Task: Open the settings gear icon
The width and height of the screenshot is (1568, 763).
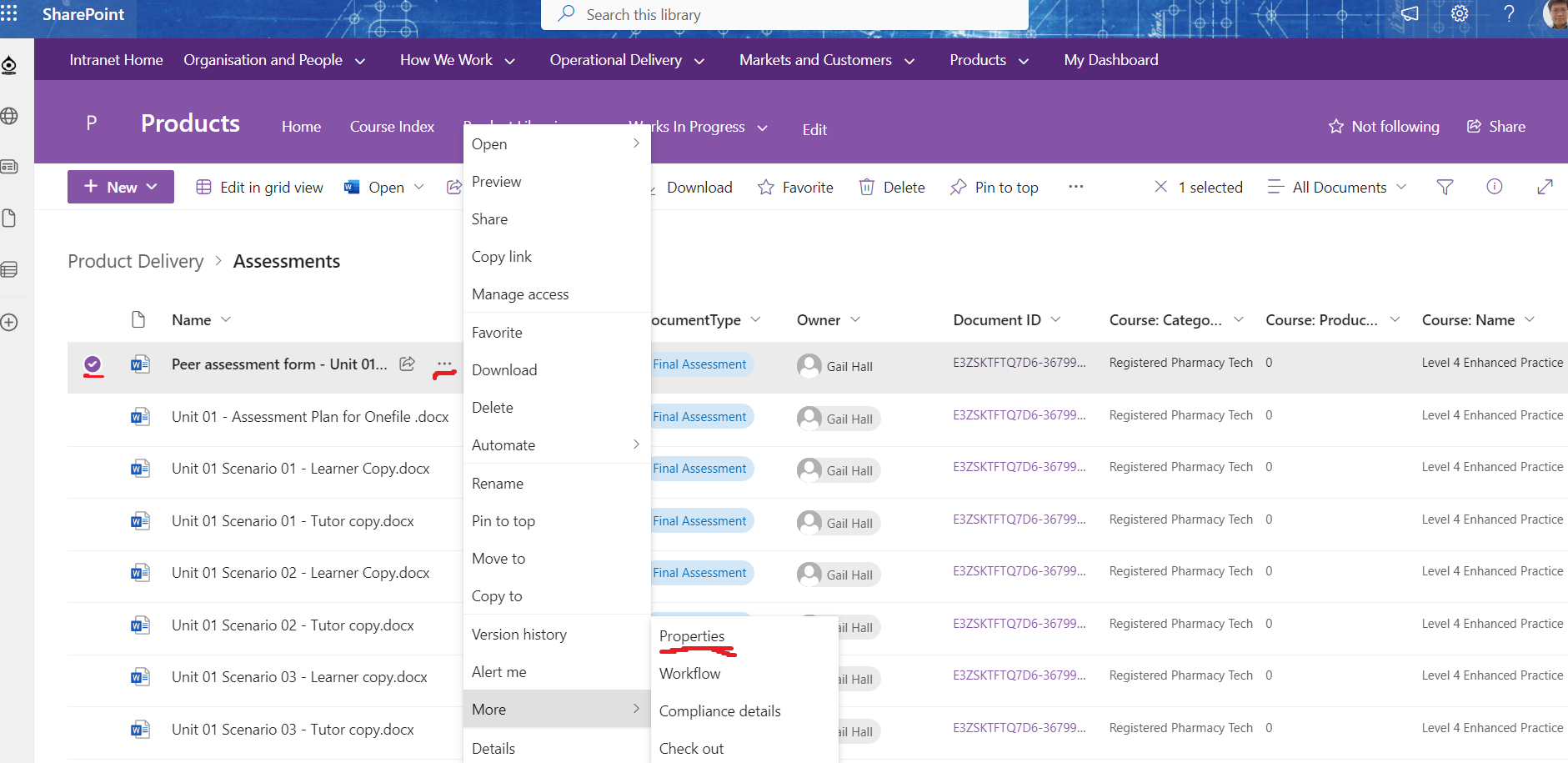Action: pyautogui.click(x=1459, y=14)
